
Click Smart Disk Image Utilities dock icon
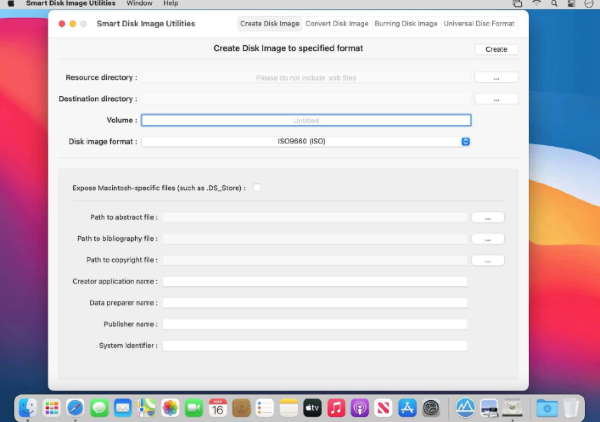[x=513, y=408]
